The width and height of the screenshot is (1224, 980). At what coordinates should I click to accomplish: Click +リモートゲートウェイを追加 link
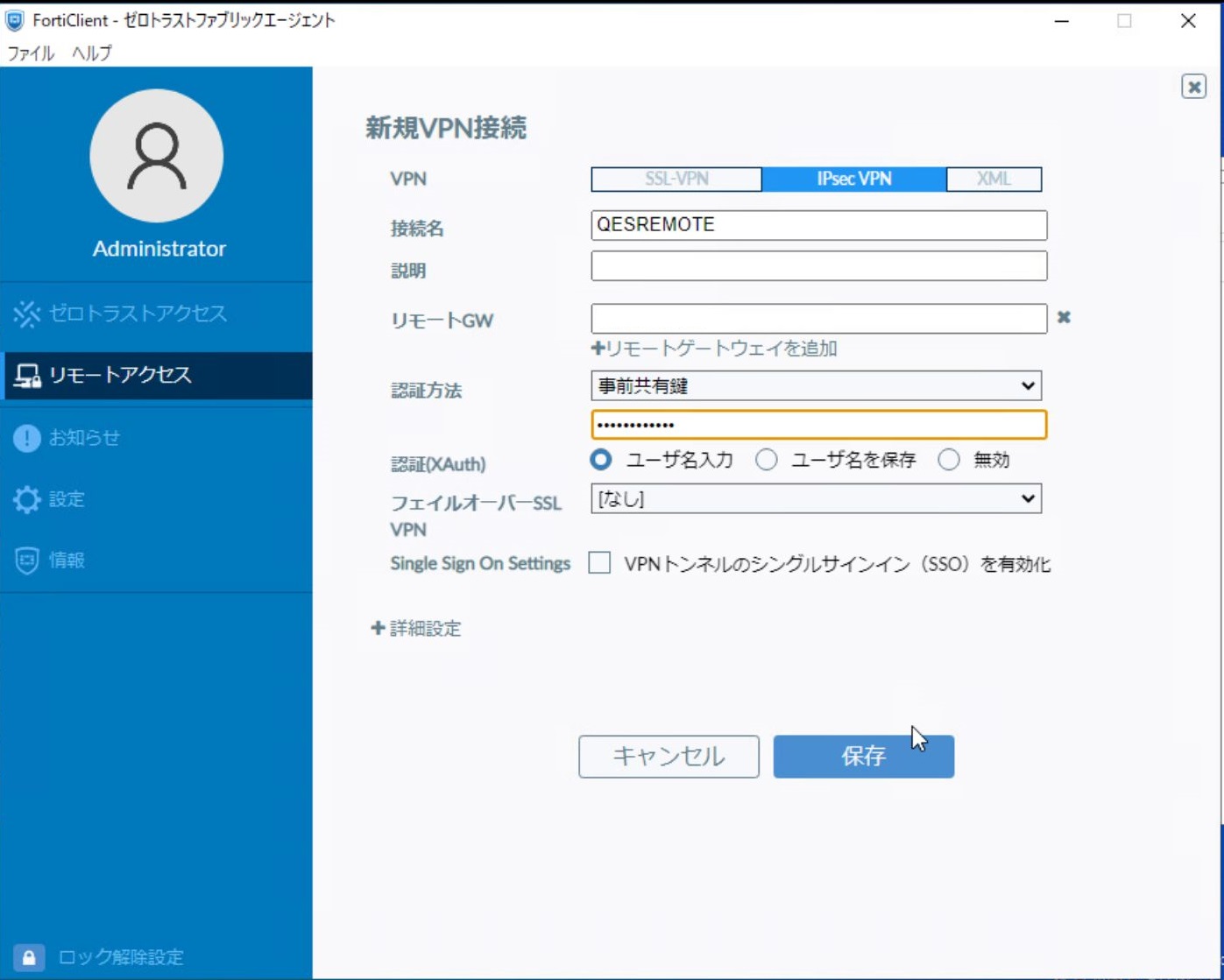(x=715, y=349)
